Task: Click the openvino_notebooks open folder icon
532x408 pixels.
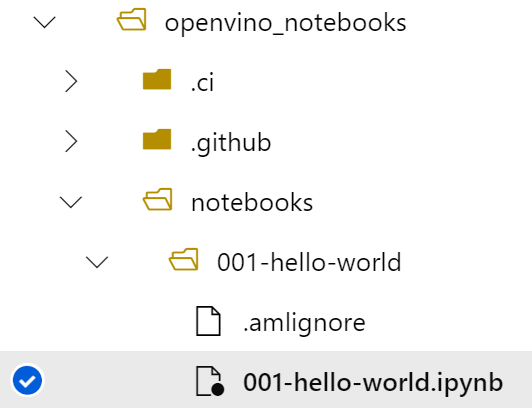Action: tap(132, 19)
